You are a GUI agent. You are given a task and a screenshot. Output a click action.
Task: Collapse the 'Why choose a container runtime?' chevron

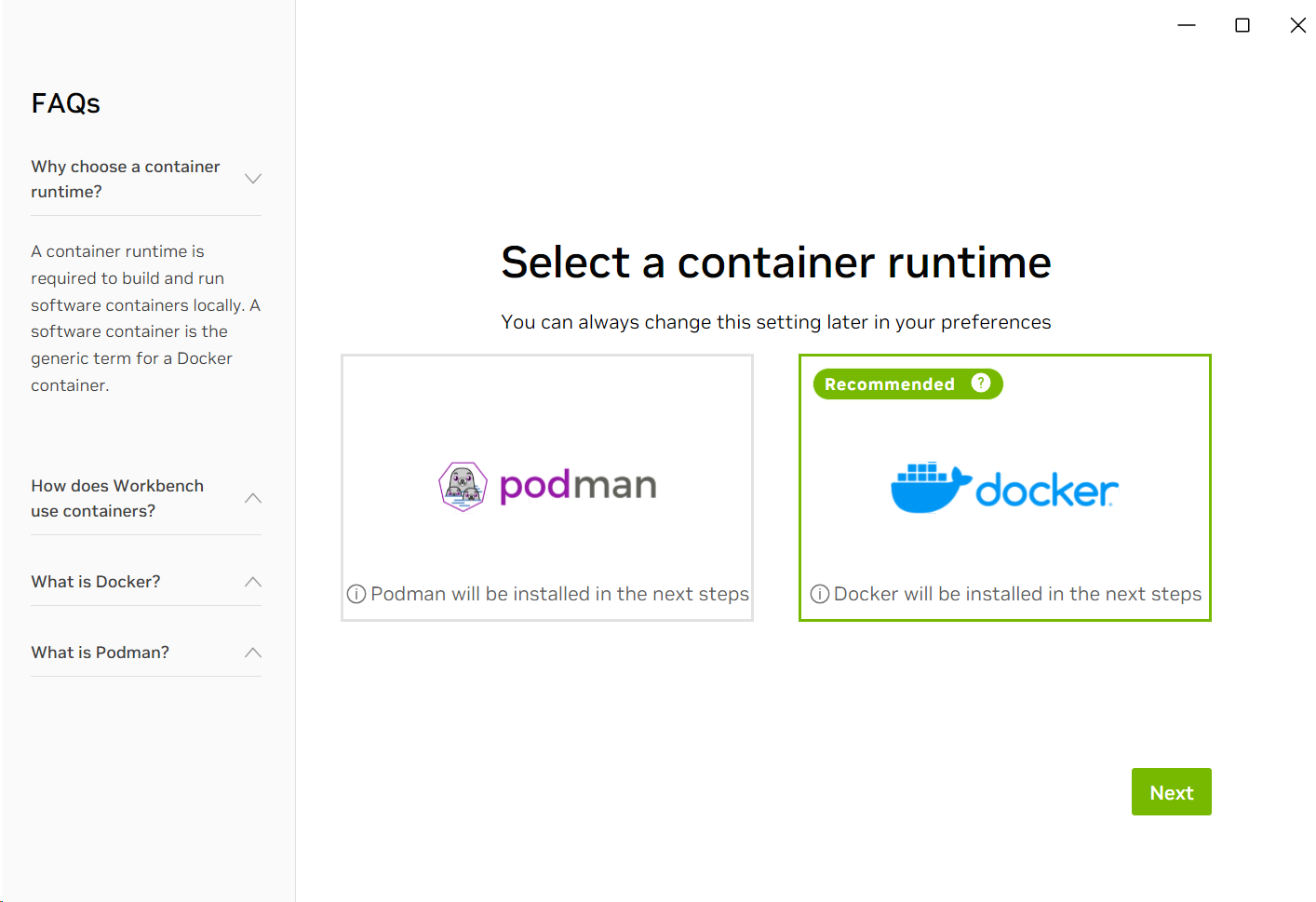point(253,179)
